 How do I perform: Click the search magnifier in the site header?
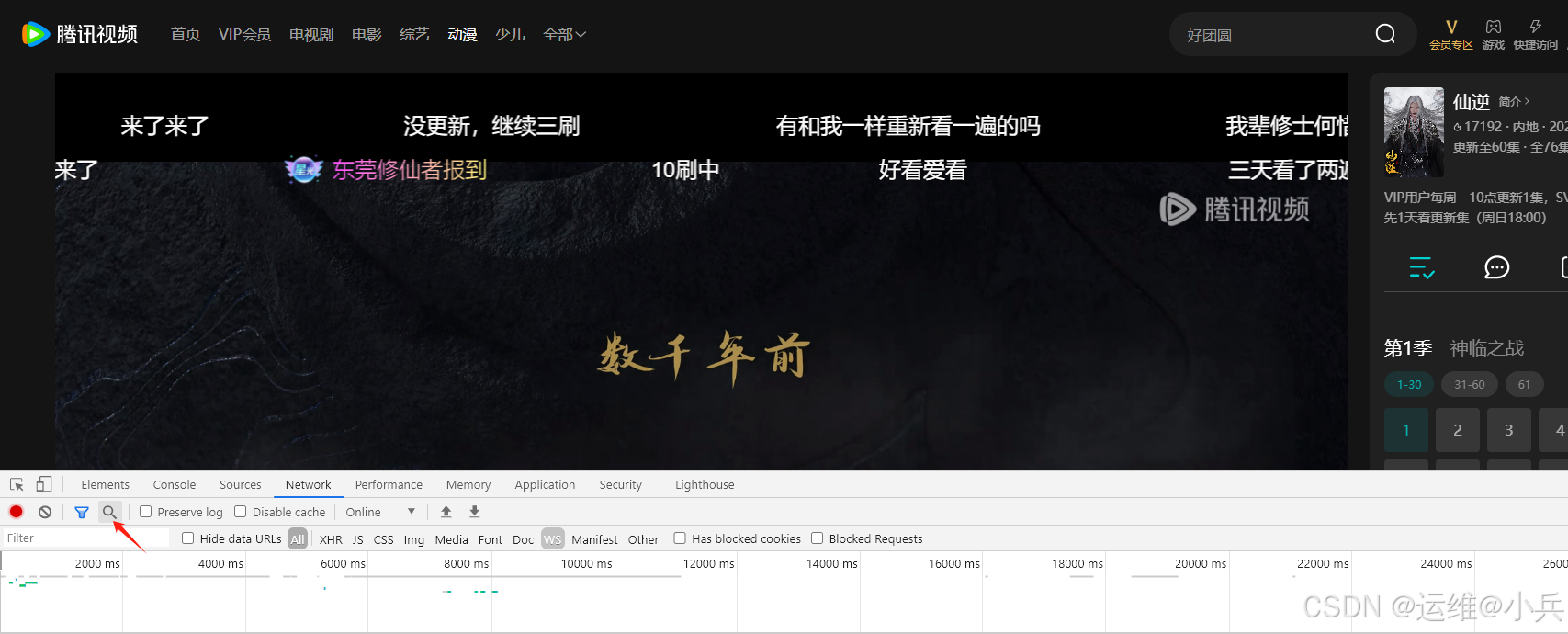click(x=1385, y=34)
